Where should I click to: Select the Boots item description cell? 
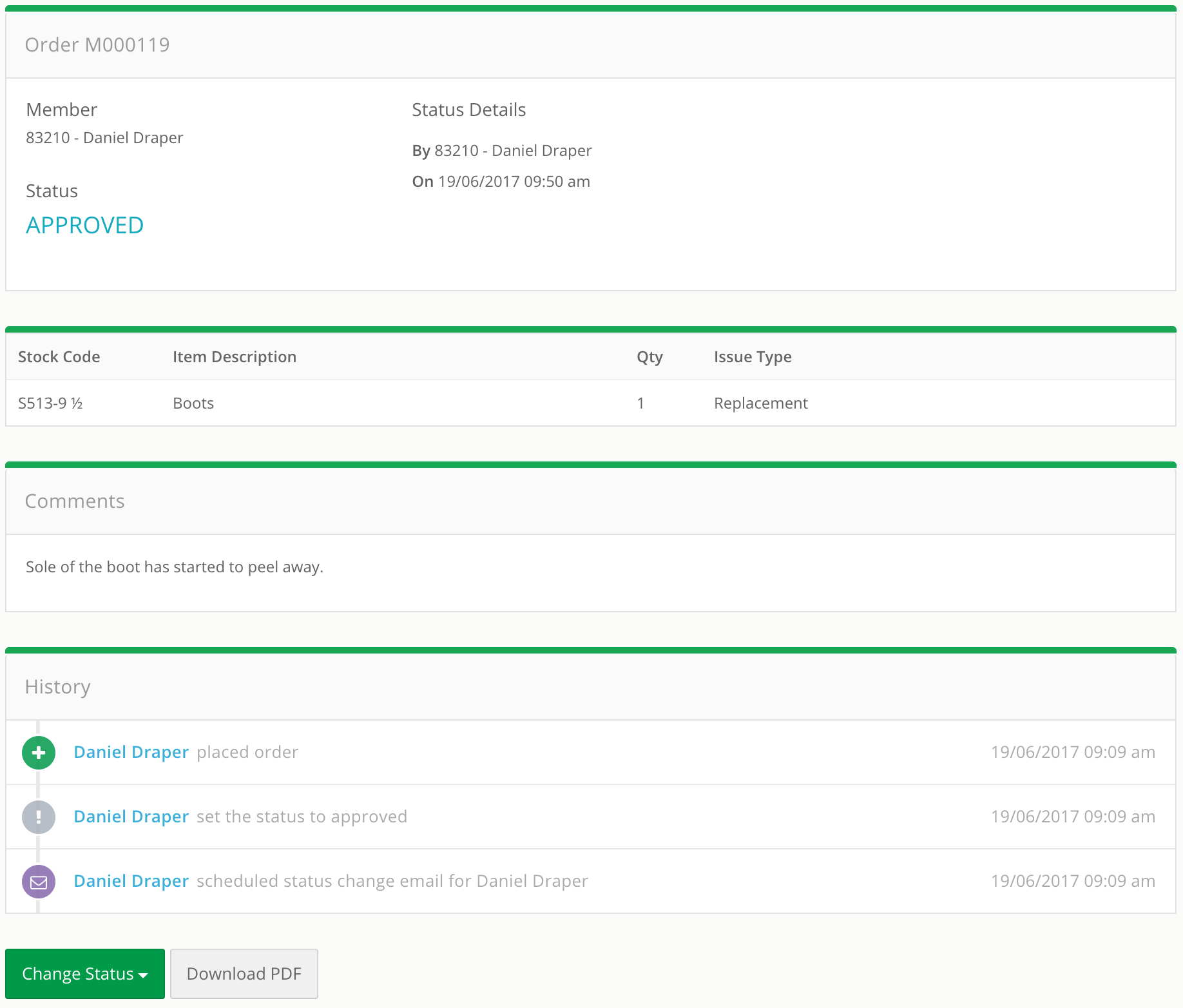click(193, 403)
